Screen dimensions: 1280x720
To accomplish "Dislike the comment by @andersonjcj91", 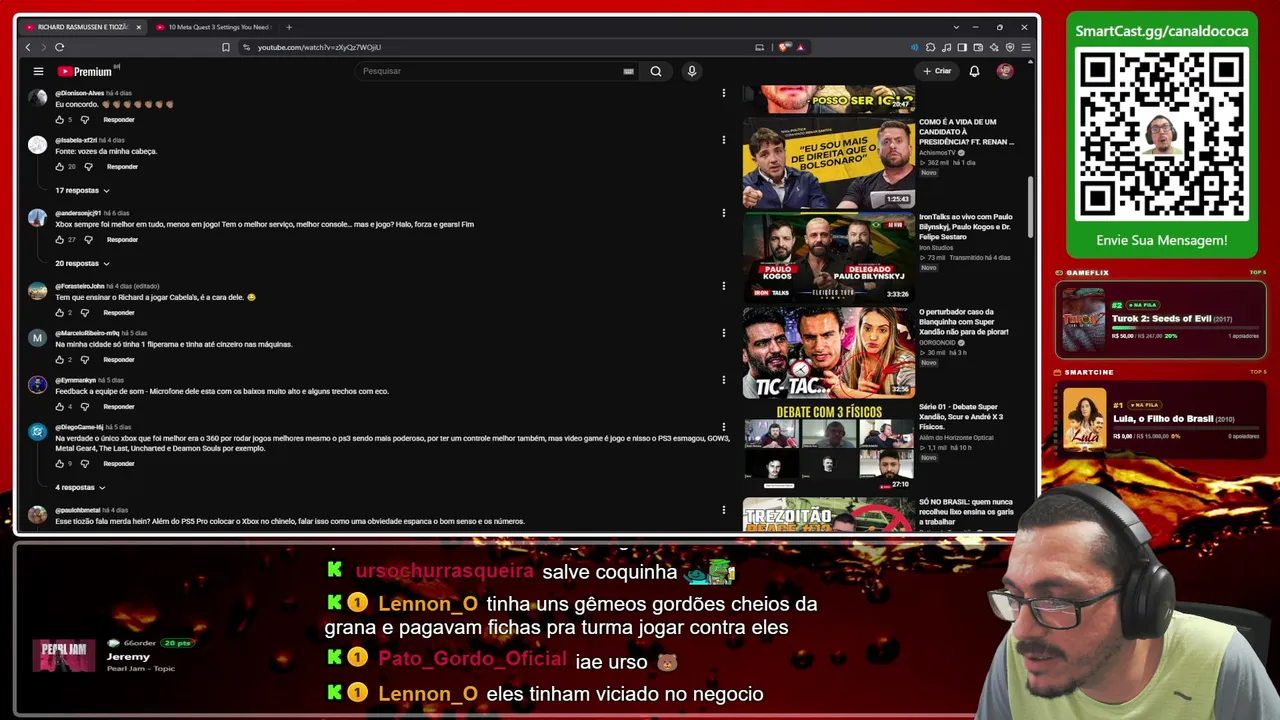I will click(x=88, y=240).
